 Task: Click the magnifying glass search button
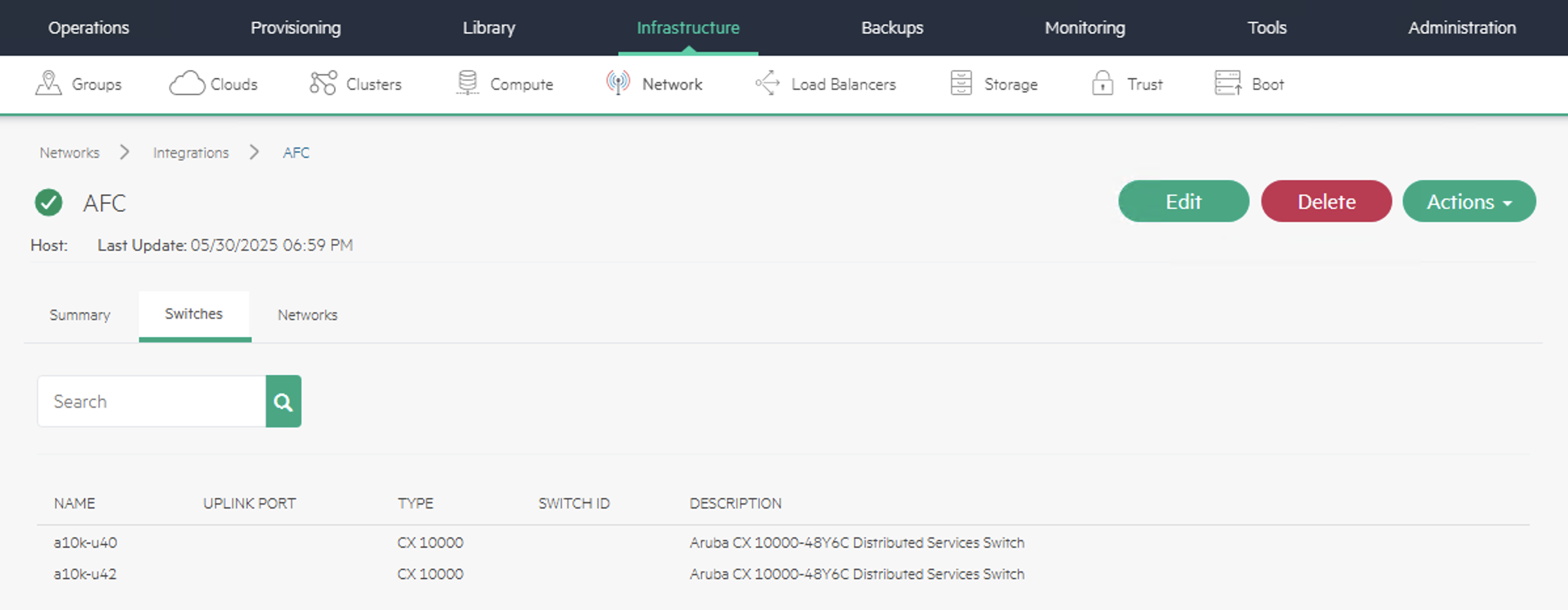tap(284, 401)
